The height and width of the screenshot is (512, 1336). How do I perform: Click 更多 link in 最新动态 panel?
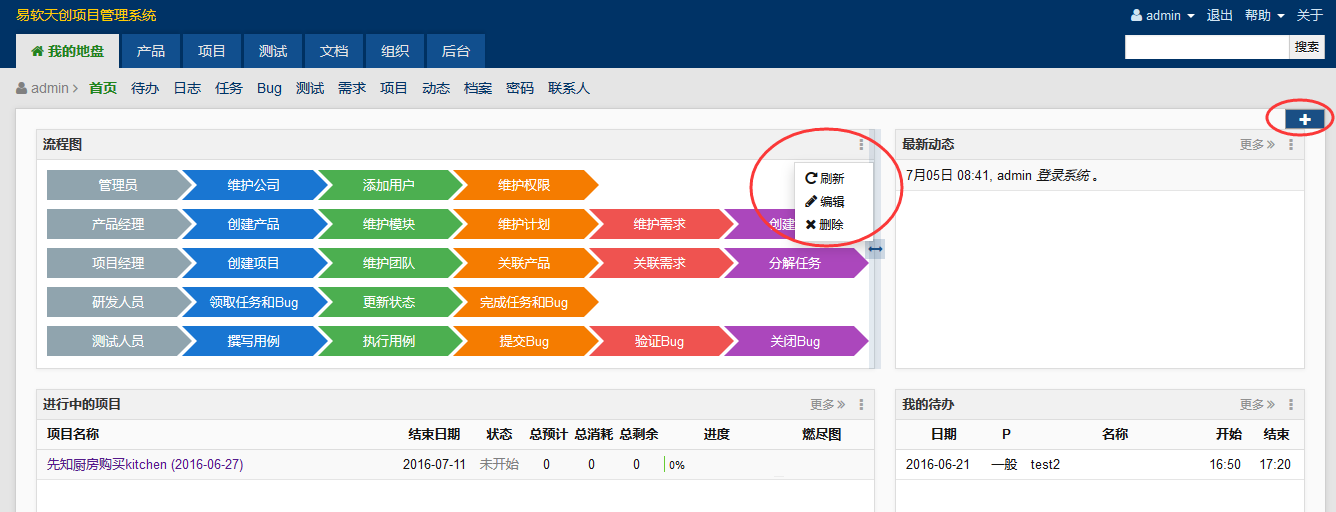[x=1257, y=145]
